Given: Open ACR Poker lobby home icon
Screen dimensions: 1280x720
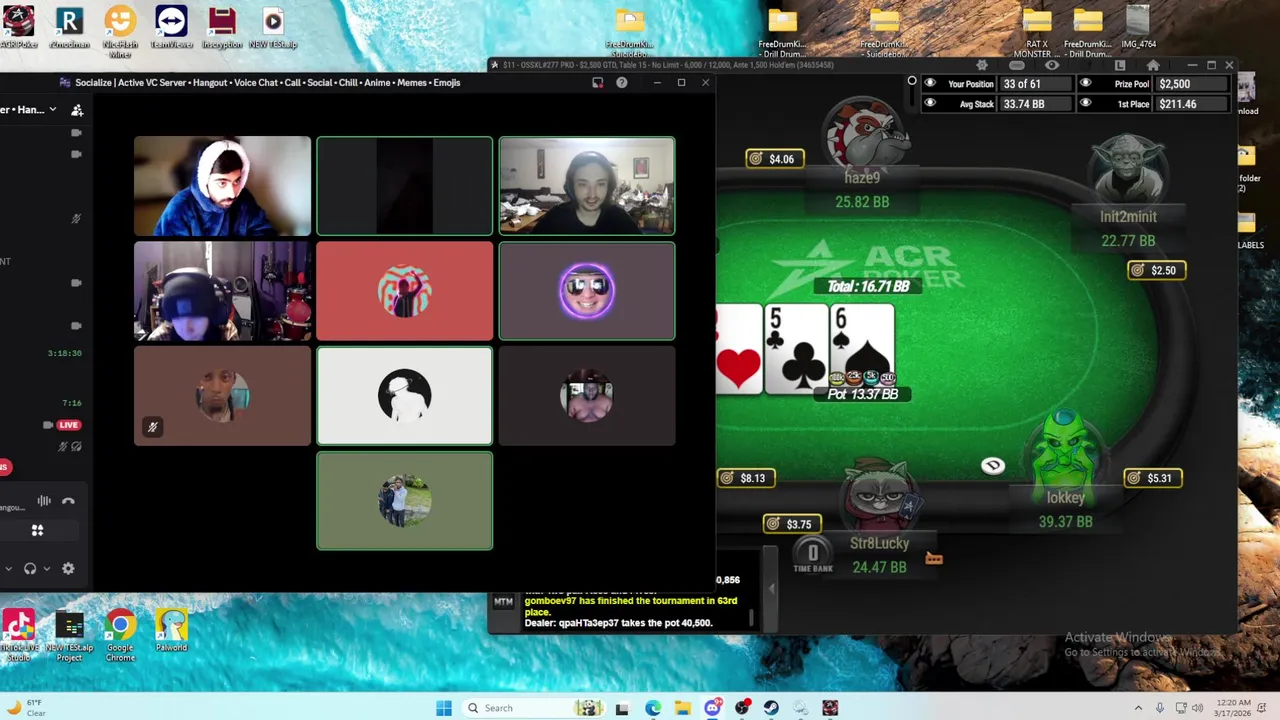Looking at the screenshot, I should (1153, 65).
